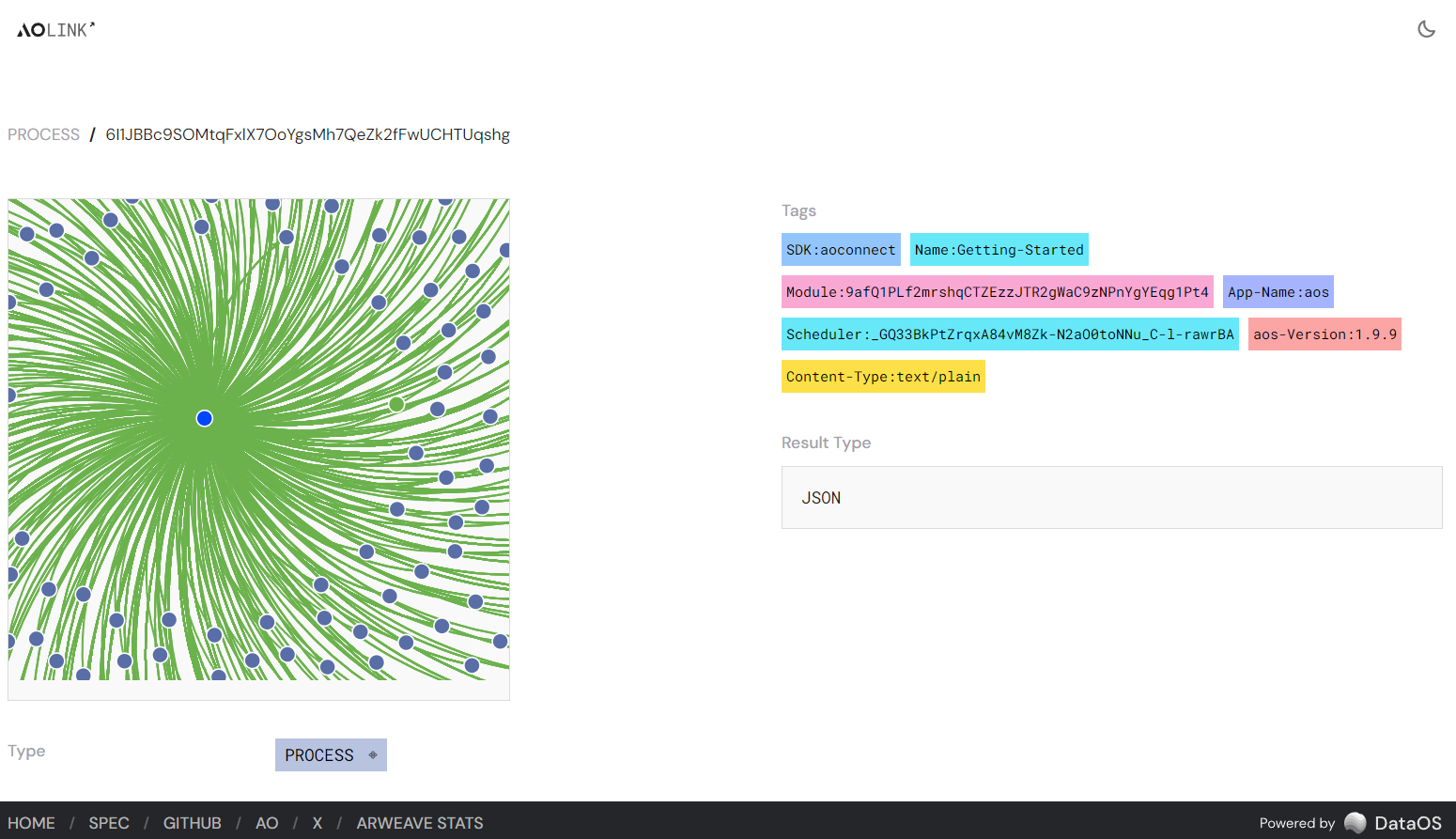This screenshot has height=839, width=1456.
Task: Go to HOME in footer navigation
Action: click(31, 823)
